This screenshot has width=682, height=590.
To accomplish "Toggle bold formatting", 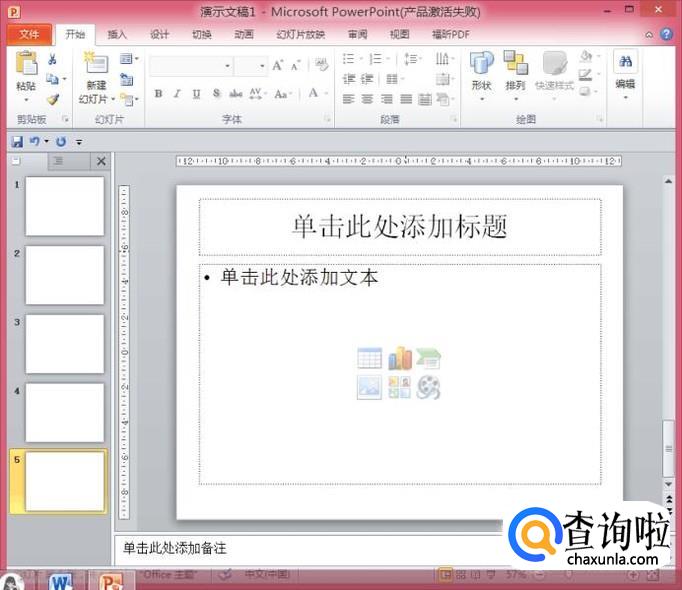I will pyautogui.click(x=158, y=94).
